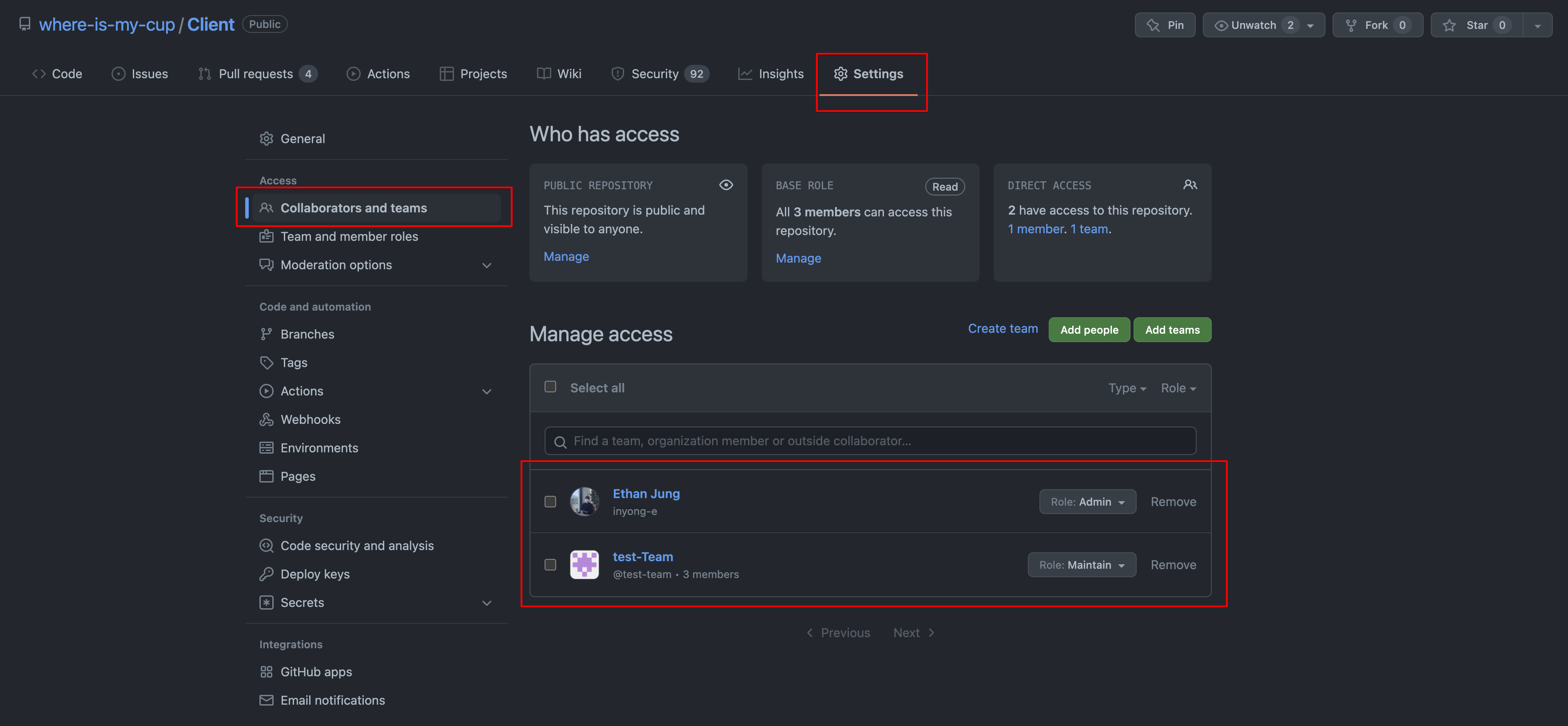Click the Star repository icon
Viewport: 1568px width, 726px height.
pyautogui.click(x=1449, y=25)
